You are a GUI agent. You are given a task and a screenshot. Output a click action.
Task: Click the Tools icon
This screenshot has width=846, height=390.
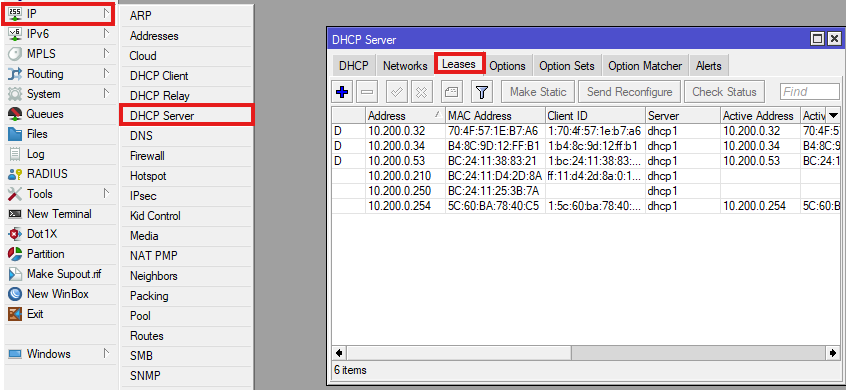[16, 194]
